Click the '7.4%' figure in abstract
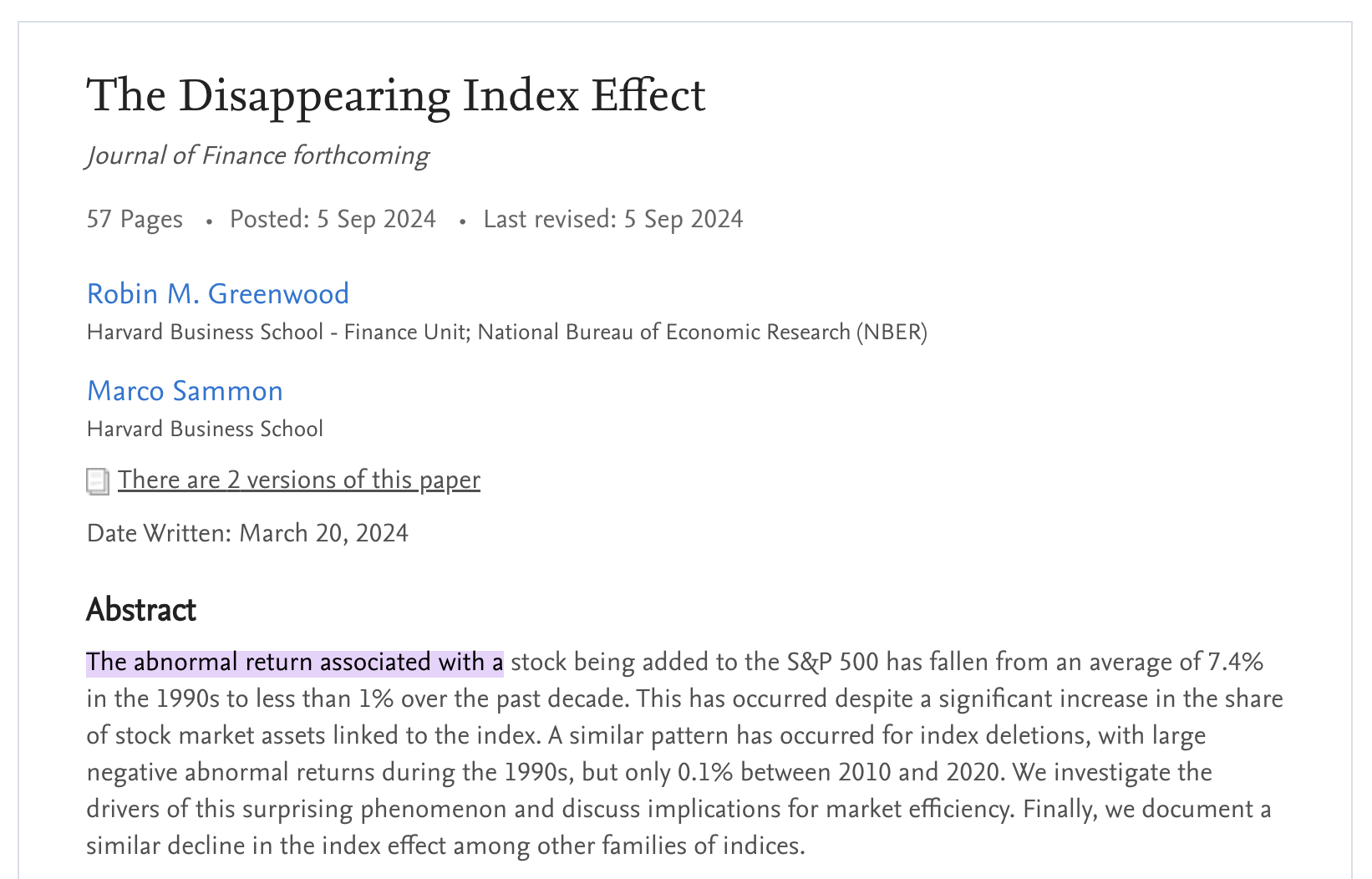Screen dimensions: 1372x879 [1235, 663]
